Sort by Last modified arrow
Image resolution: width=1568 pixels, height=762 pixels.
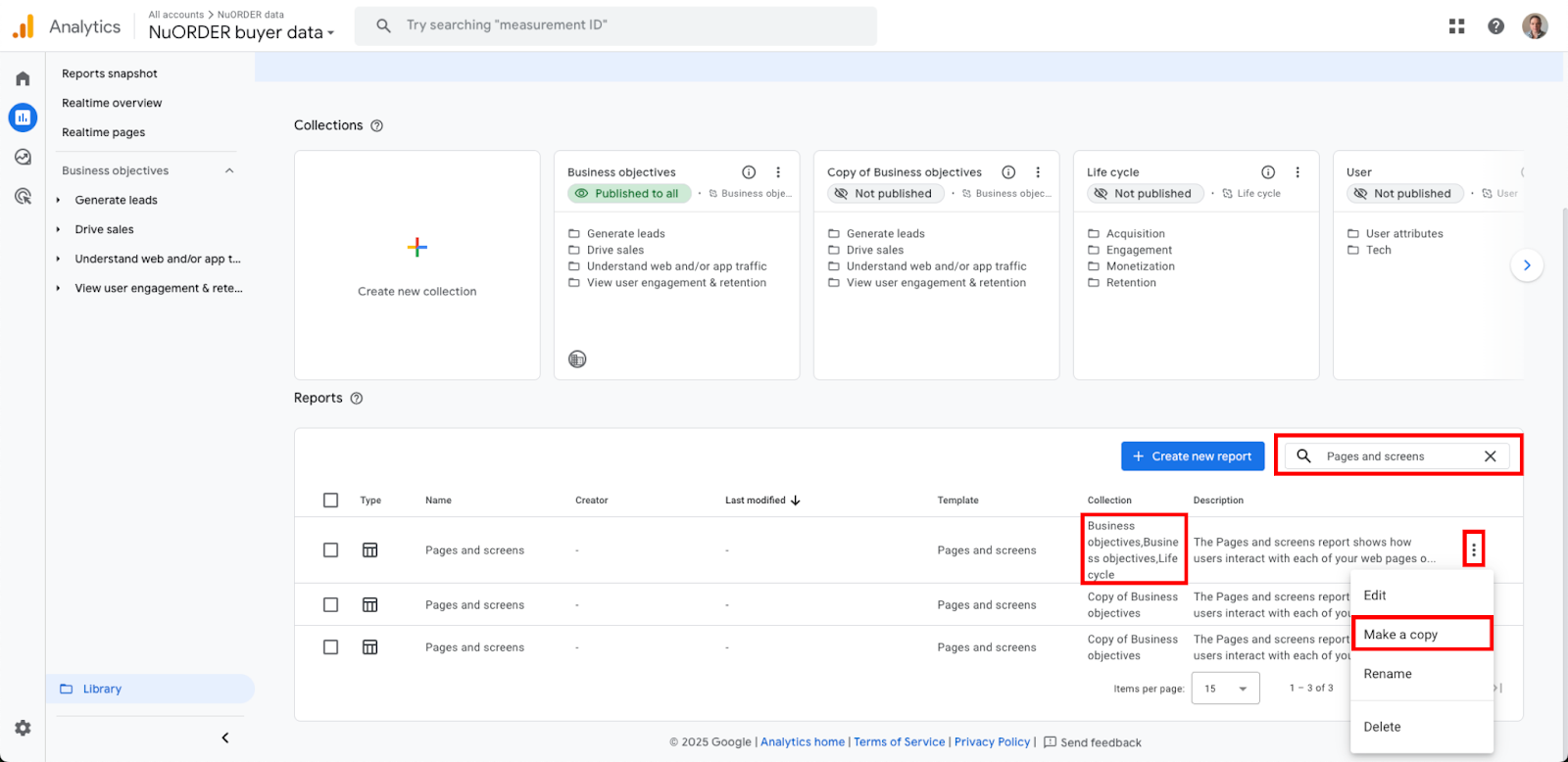(795, 500)
